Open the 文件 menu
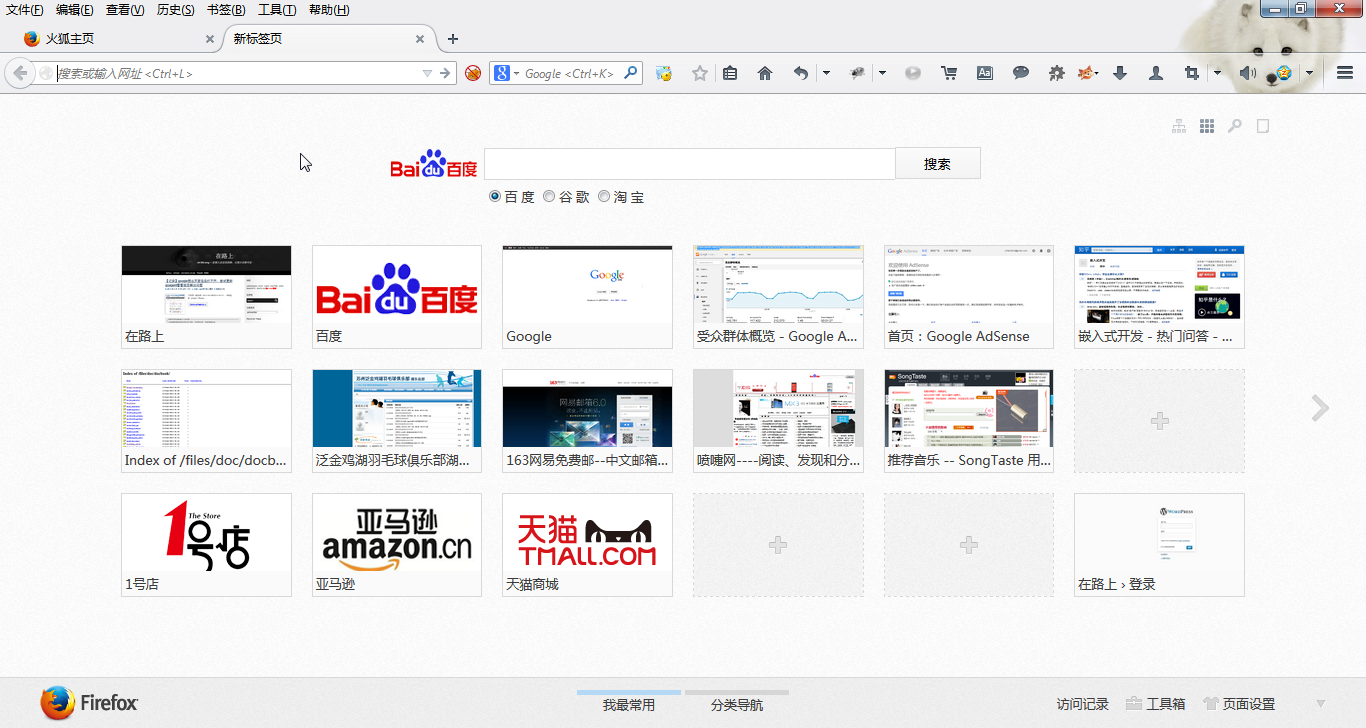The image size is (1366, 728). [25, 10]
